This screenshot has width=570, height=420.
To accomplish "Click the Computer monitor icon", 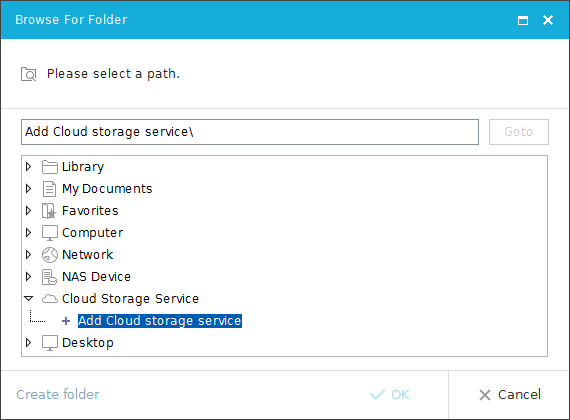I will coord(49,233).
